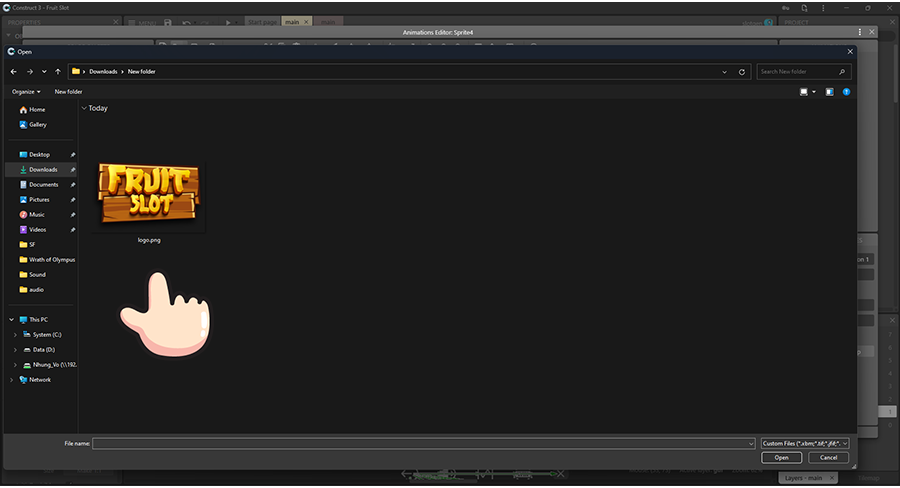This screenshot has width=900, height=488.
Task: Expand the System (C:) drive
Action: click(x=15, y=335)
